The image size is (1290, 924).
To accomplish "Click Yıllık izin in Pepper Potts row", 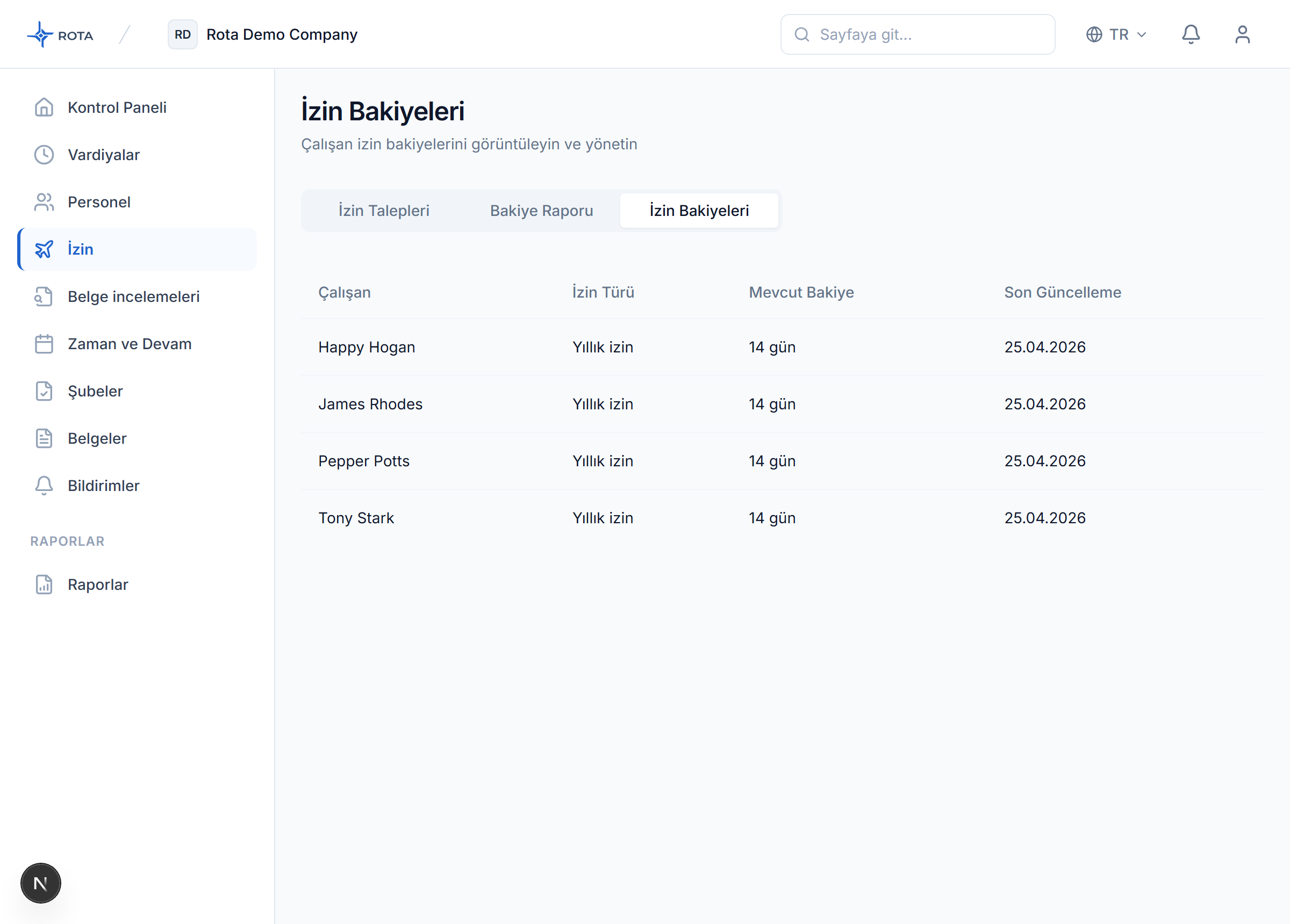I will coord(603,461).
